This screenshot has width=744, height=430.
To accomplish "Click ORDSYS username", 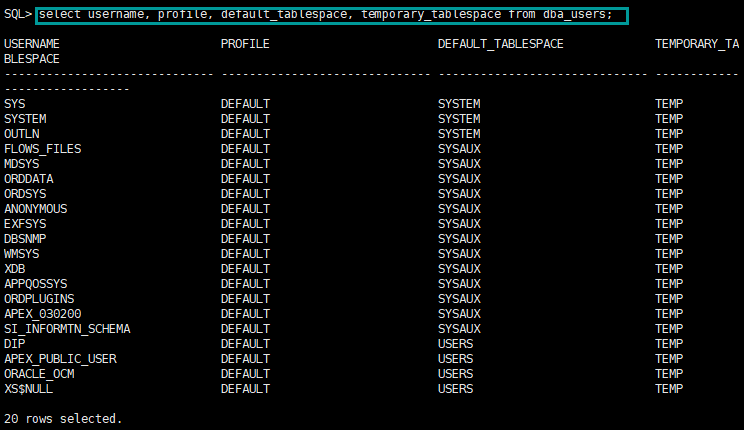I will point(25,194).
